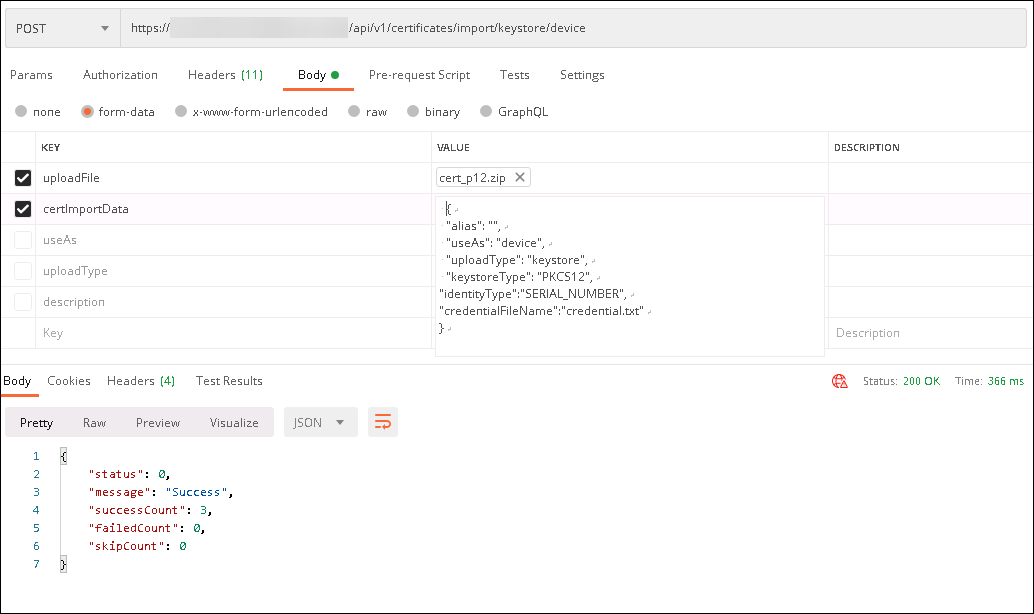
Task: Click the wrap lines icon beside JSON
Action: (x=382, y=423)
